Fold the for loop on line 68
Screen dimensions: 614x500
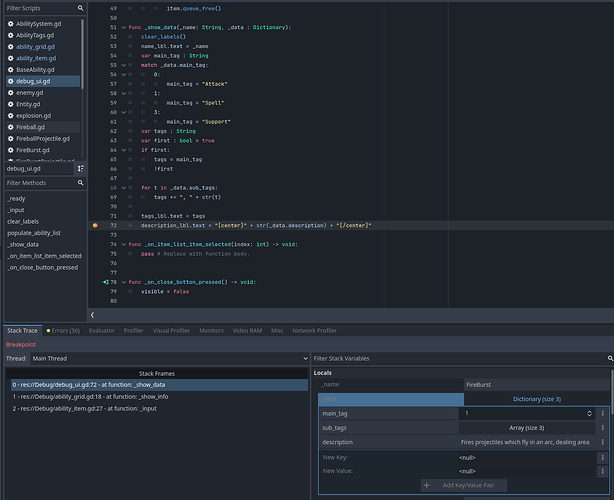click(123, 188)
